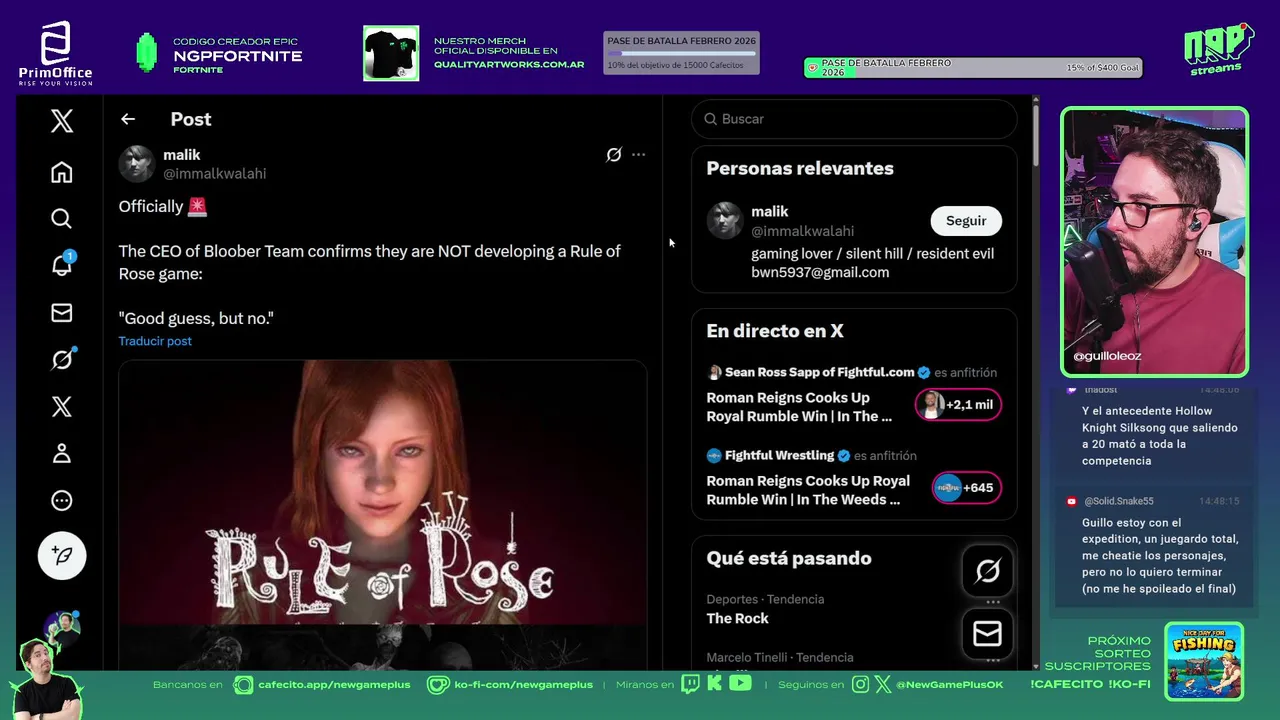Open The Rock trend
The height and width of the screenshot is (720, 1280).
tap(738, 619)
